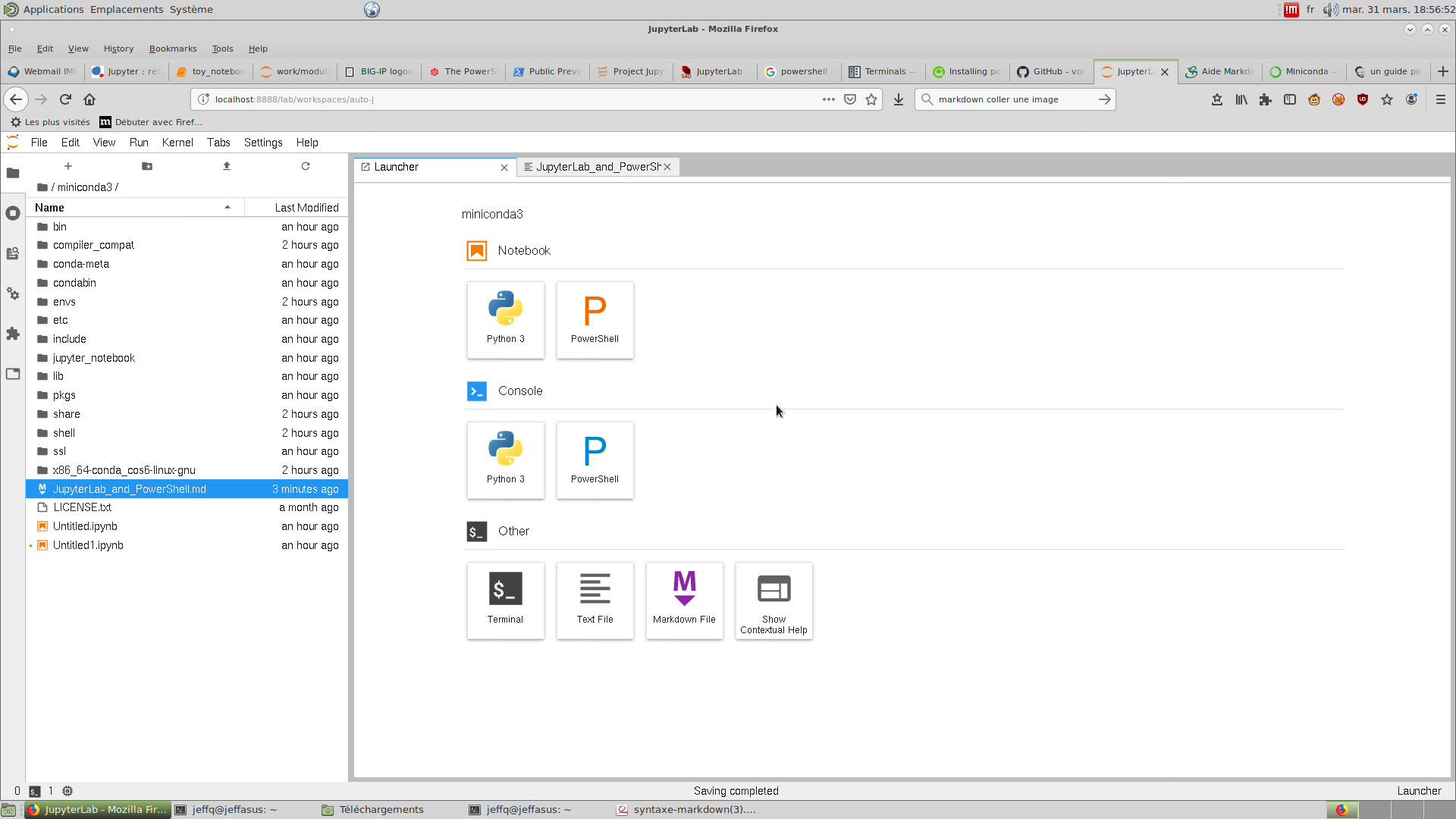Open the Extension Manager puzzle icon
The width and height of the screenshot is (1456, 819).
pyautogui.click(x=13, y=334)
